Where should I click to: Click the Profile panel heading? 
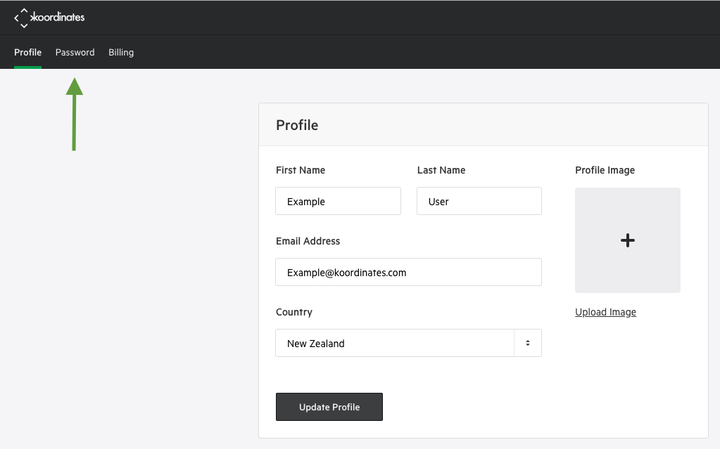[x=297, y=125]
